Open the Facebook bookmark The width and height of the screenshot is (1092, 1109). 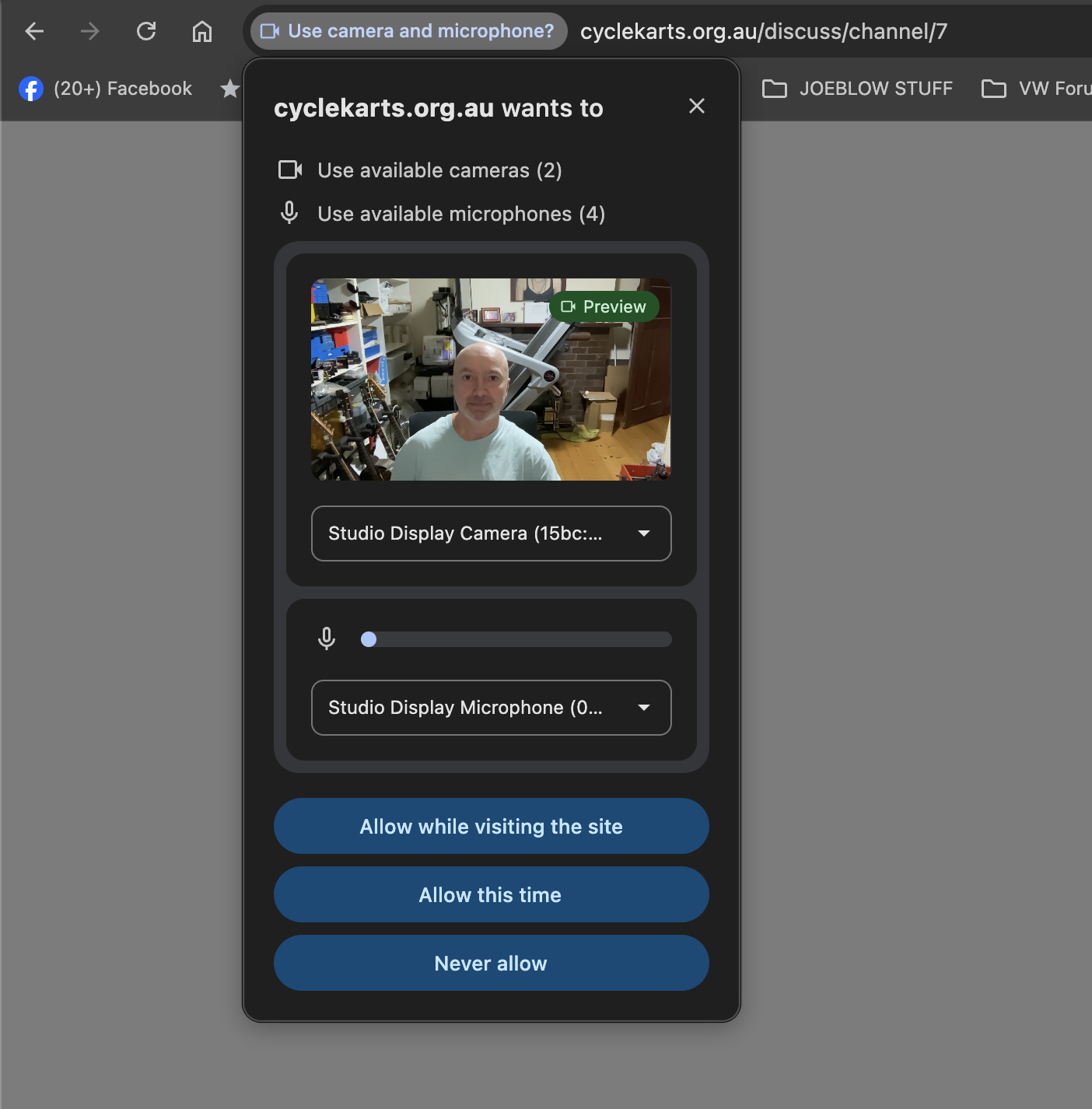coord(106,89)
